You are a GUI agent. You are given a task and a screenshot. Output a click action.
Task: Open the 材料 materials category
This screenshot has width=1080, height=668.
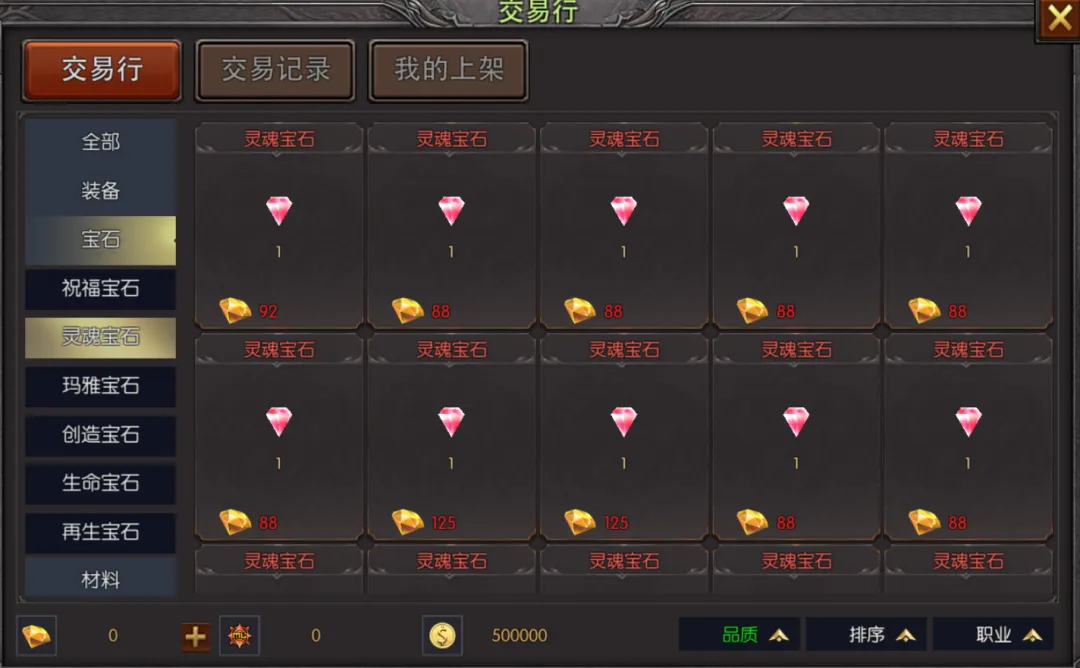point(101,580)
